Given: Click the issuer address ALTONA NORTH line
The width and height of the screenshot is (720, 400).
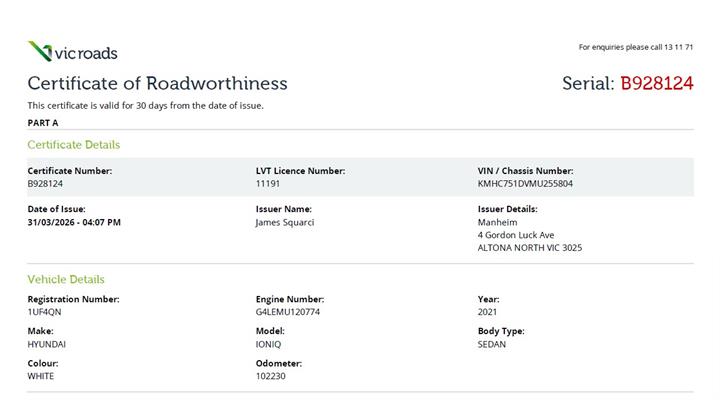Looking at the screenshot, I should 529,248.
